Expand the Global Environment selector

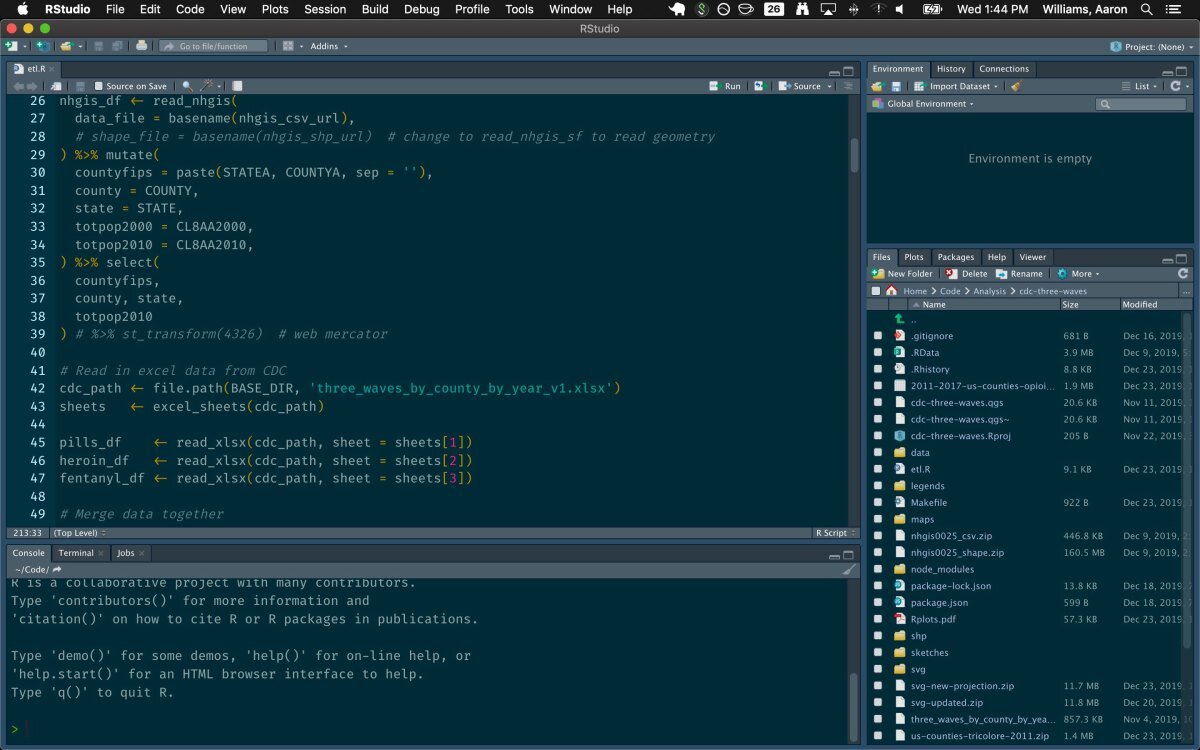(x=921, y=104)
